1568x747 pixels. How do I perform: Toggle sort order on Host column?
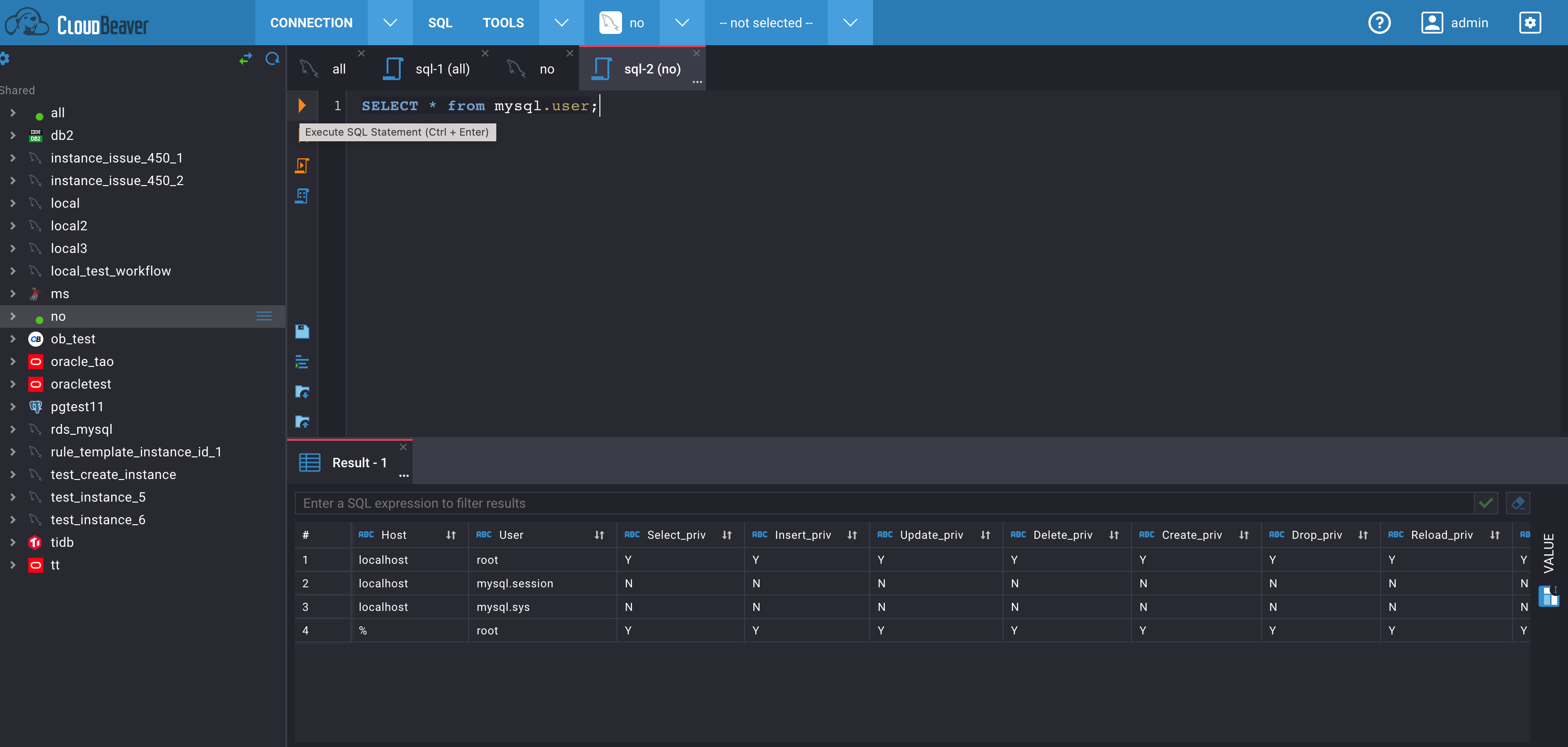(x=451, y=535)
